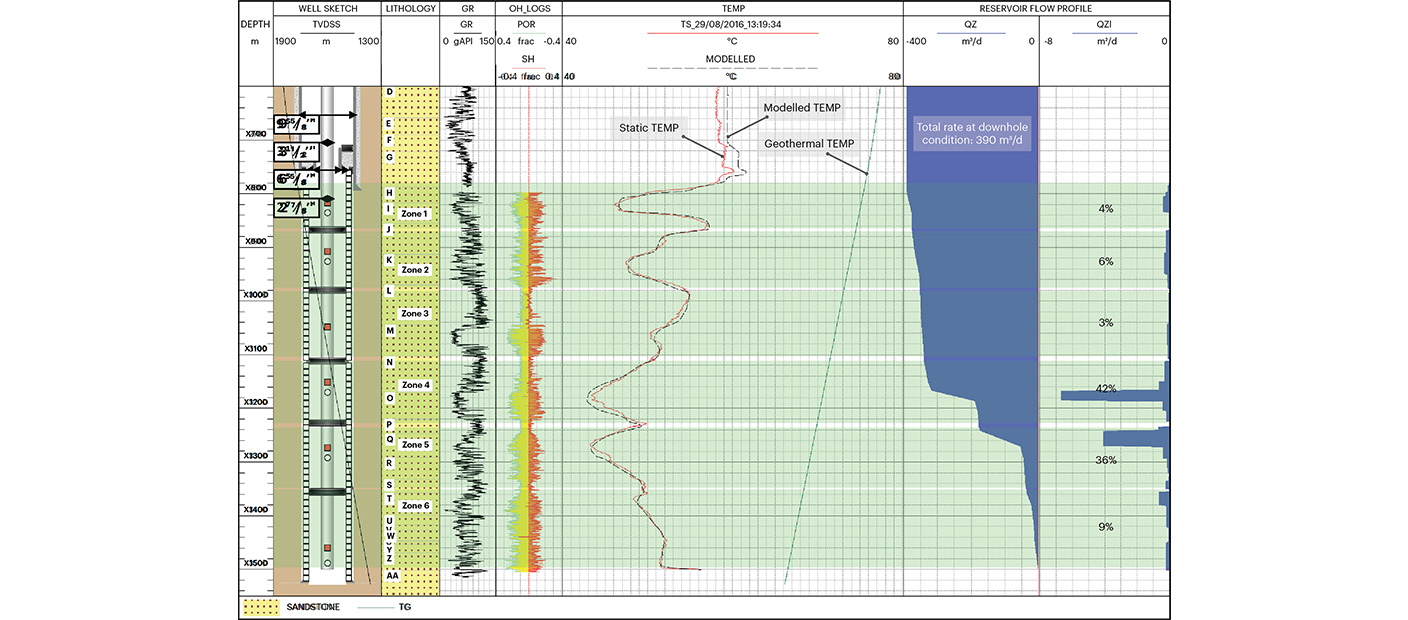This screenshot has width=1408, height=620.
Task: Click the packer between Zone 5 and Zone 6
Action: [327, 492]
